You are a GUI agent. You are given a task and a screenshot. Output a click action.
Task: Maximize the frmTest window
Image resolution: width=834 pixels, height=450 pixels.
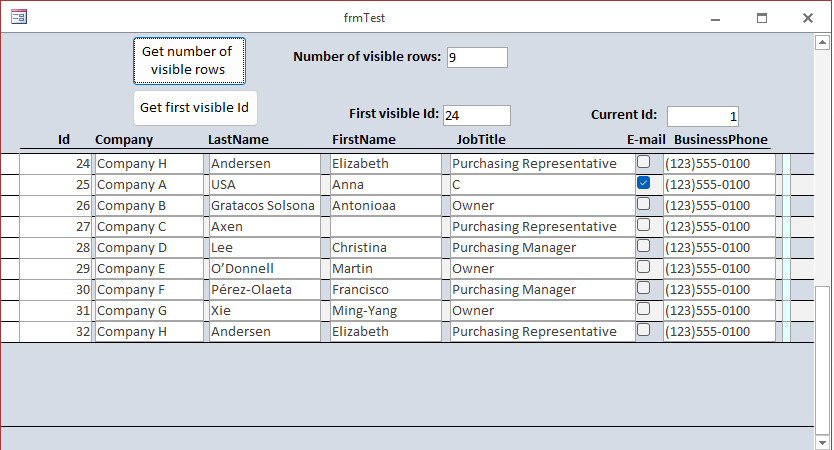[x=762, y=17]
